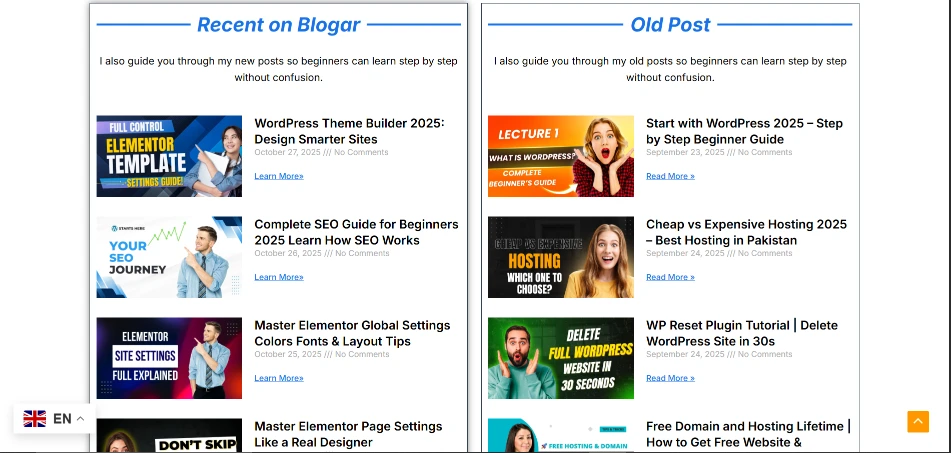Open Master Elementor Global Settings post title
Screen dimensions: 951x453
pos(352,333)
